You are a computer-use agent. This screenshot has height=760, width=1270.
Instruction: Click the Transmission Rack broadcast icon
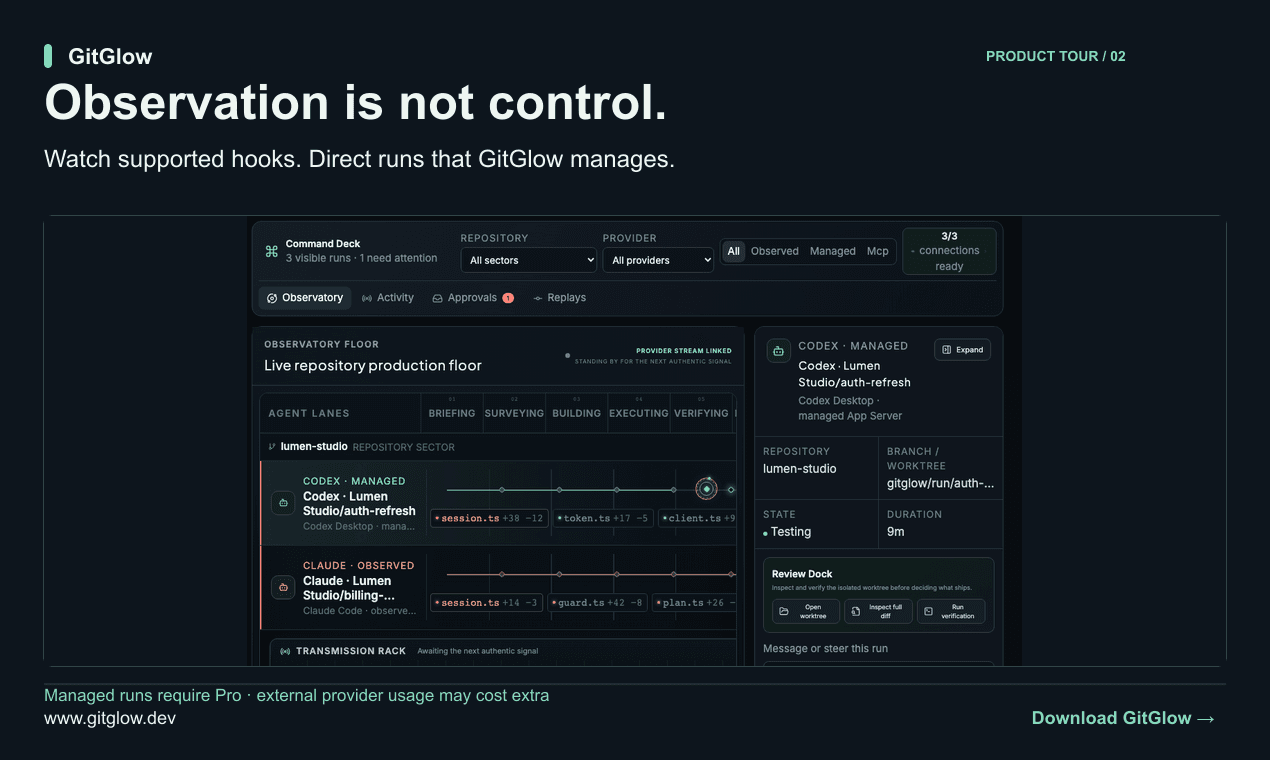coord(285,651)
